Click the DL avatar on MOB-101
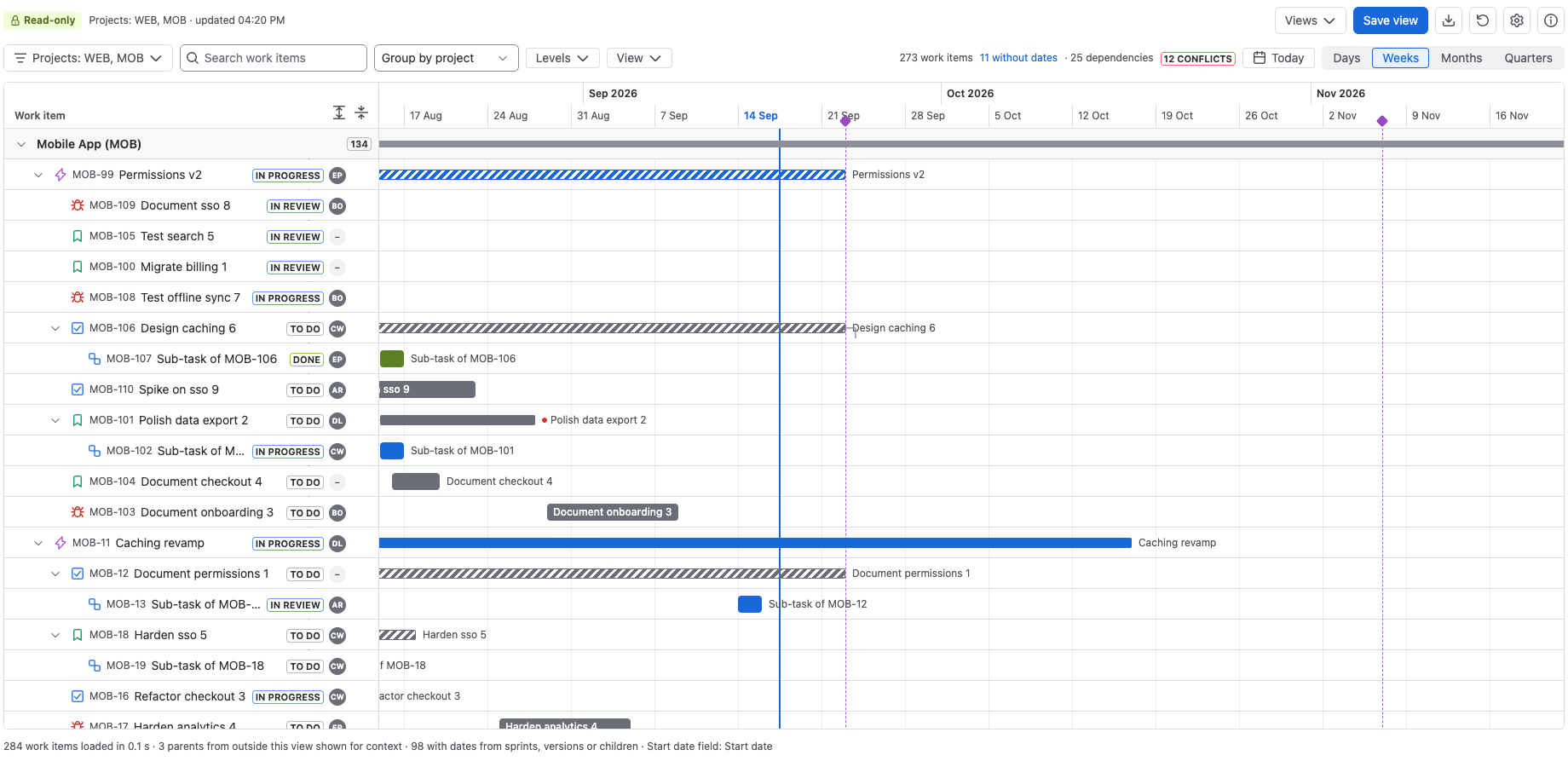Screen dimensions: 1568x767 pyautogui.click(x=337, y=421)
